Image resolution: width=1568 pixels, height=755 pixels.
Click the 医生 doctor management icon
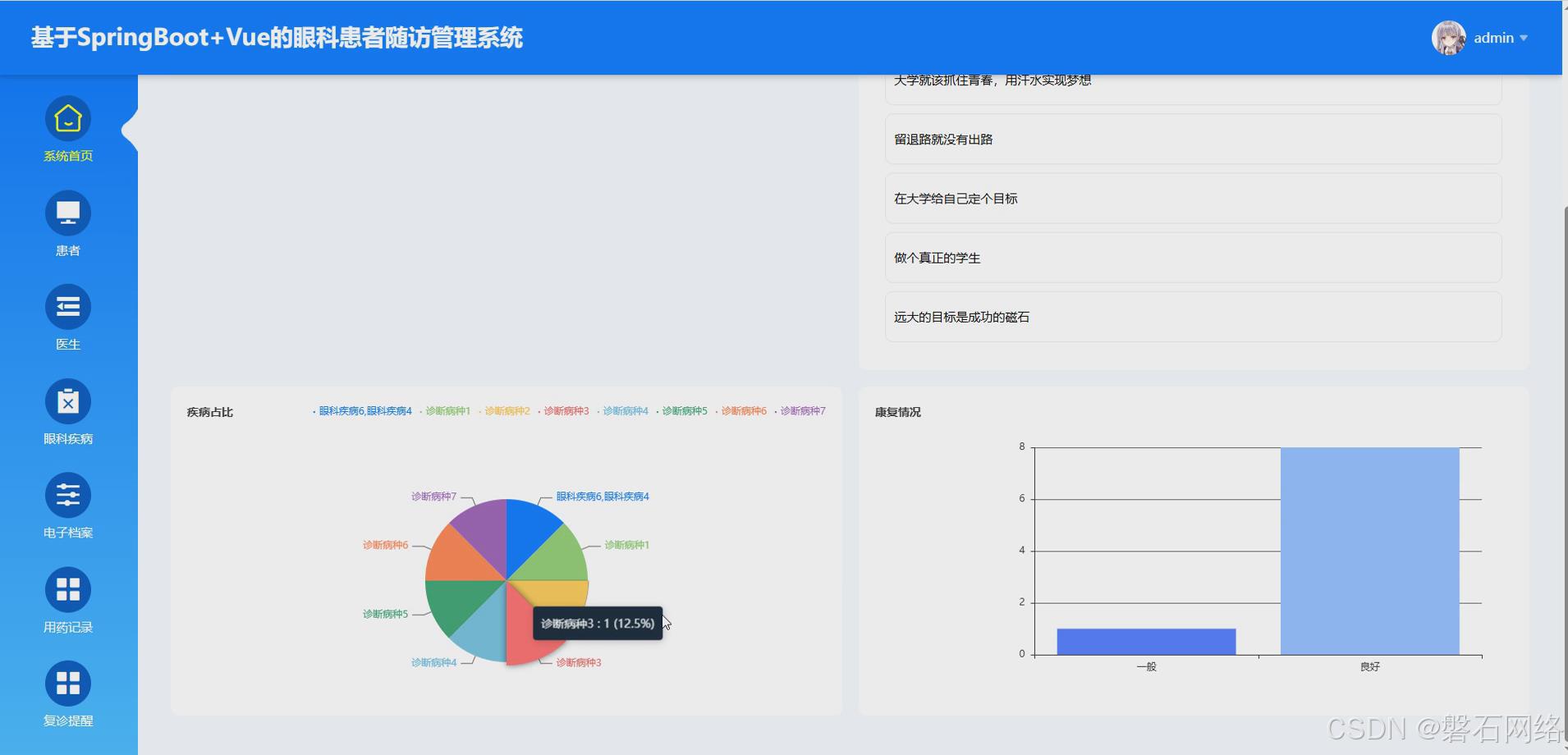(x=67, y=306)
